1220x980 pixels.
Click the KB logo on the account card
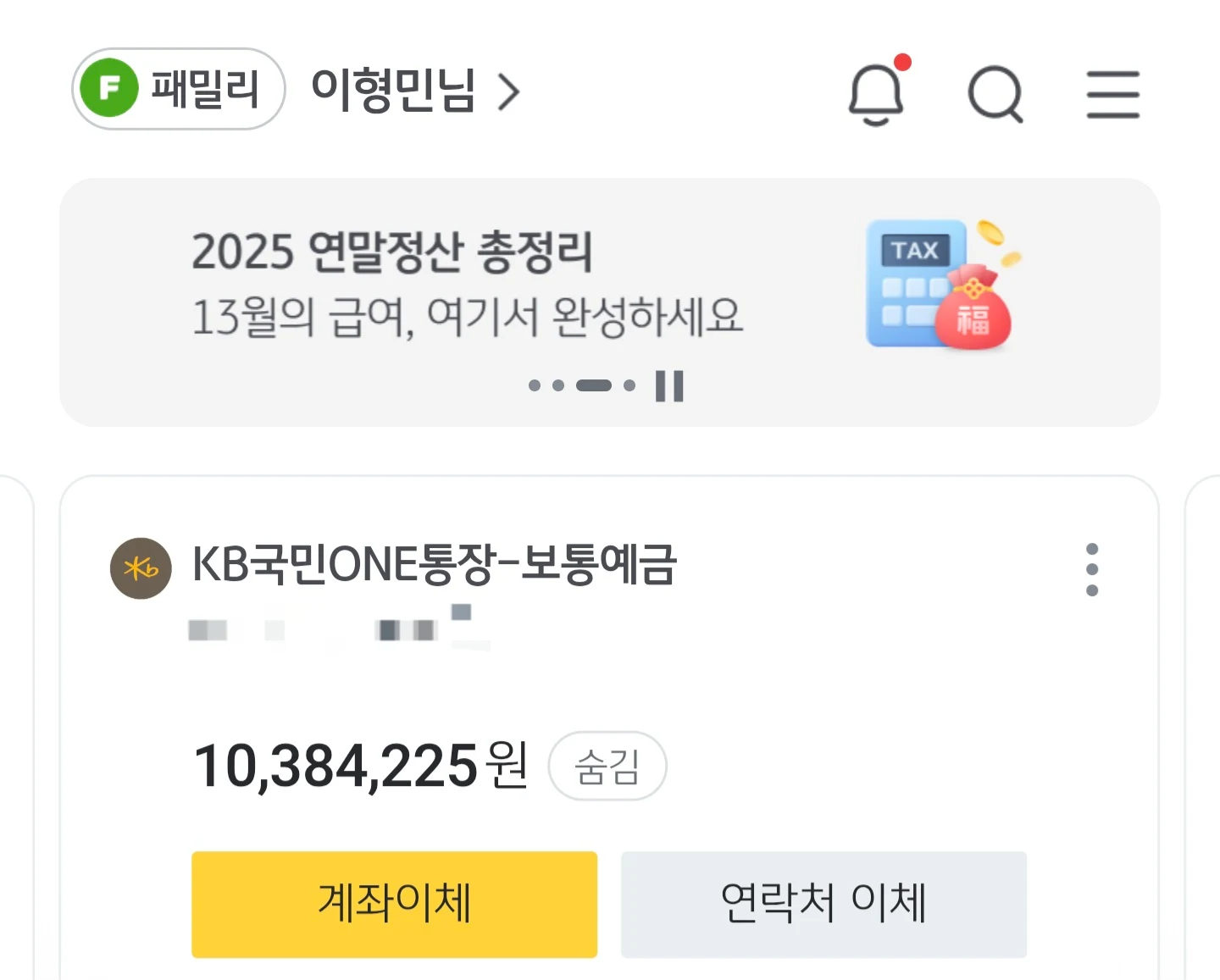tap(141, 568)
